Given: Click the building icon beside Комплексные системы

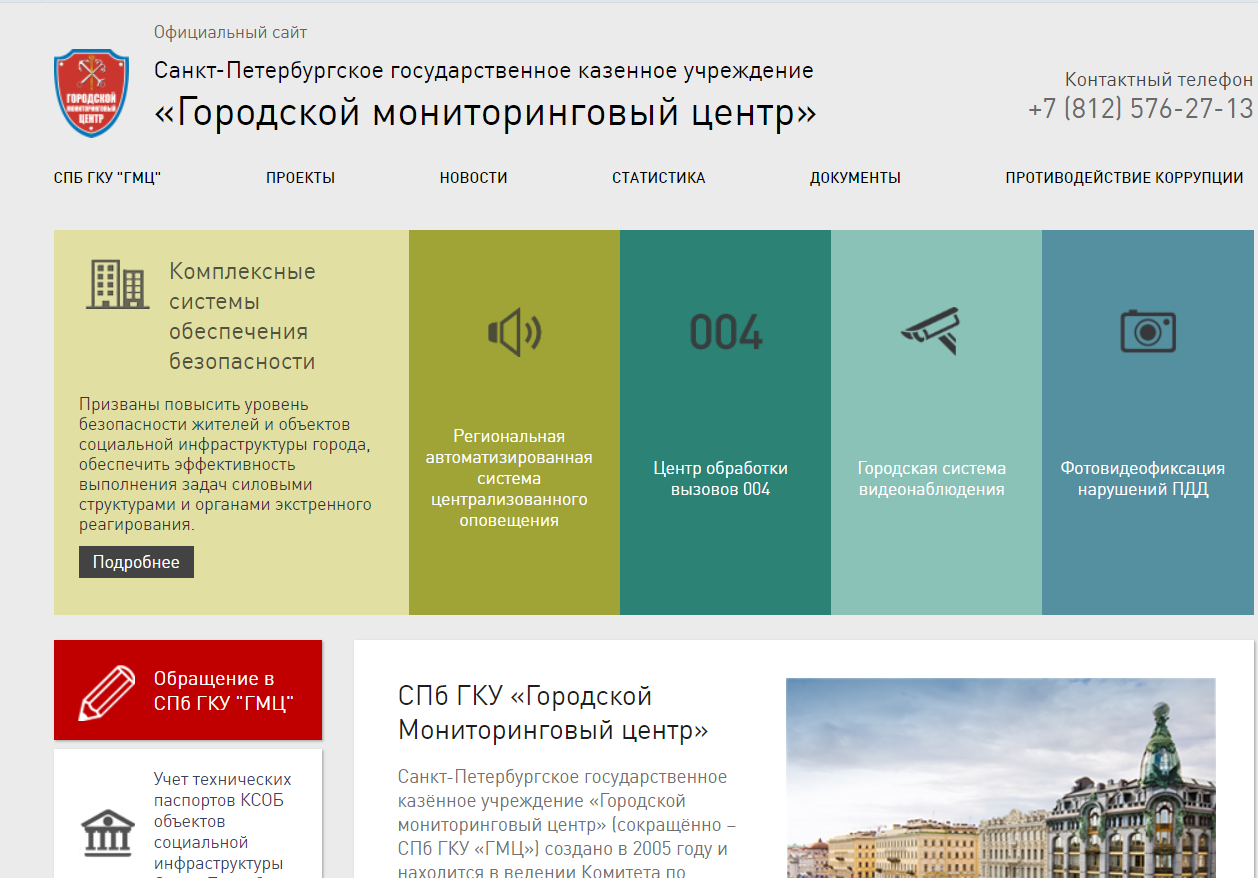Looking at the screenshot, I should pos(117,284).
